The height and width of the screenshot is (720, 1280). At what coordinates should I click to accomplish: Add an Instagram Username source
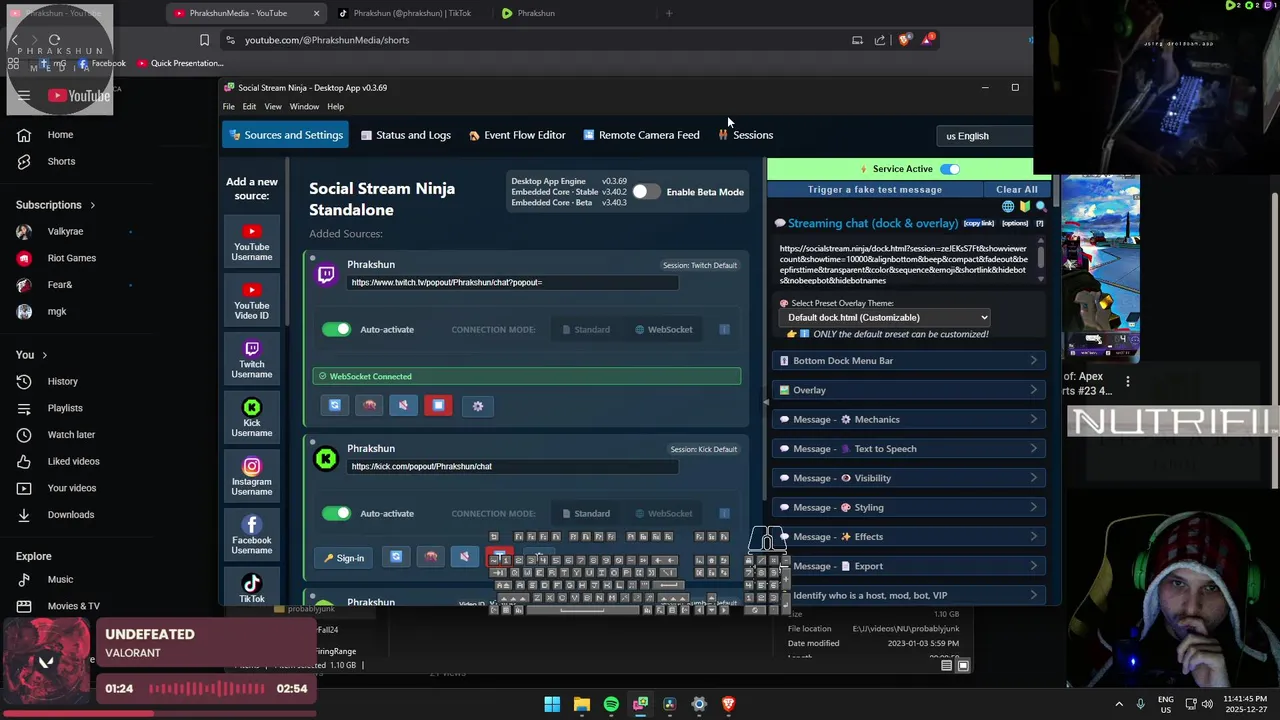252,477
